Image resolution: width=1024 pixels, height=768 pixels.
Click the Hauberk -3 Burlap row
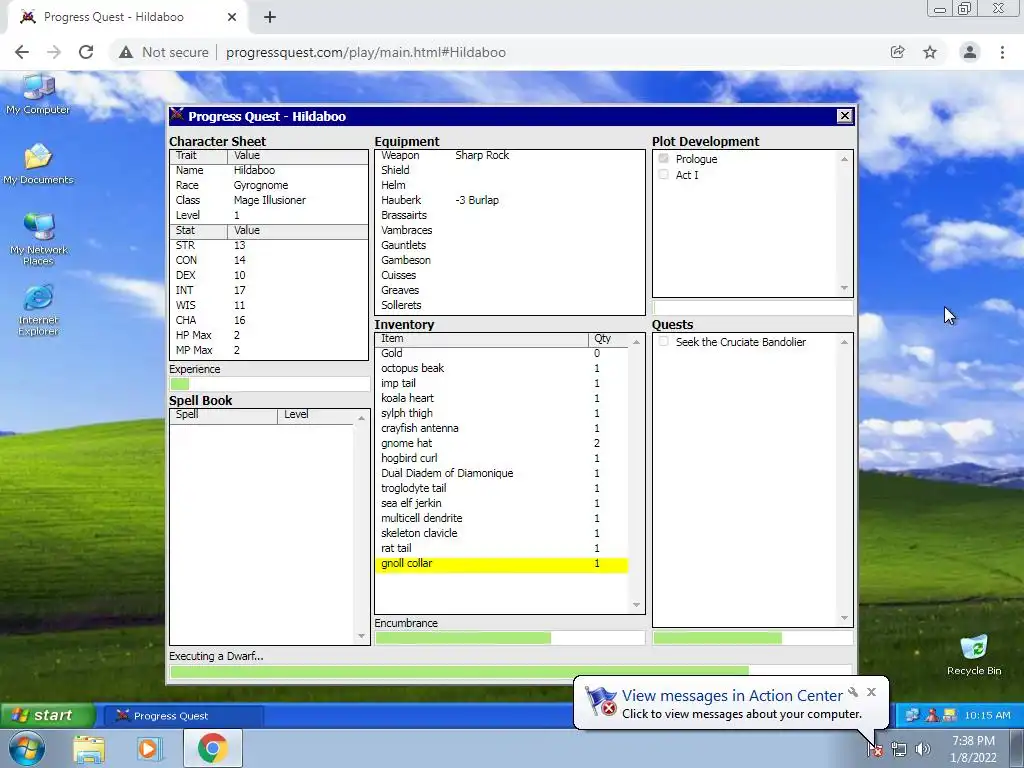click(x=509, y=200)
